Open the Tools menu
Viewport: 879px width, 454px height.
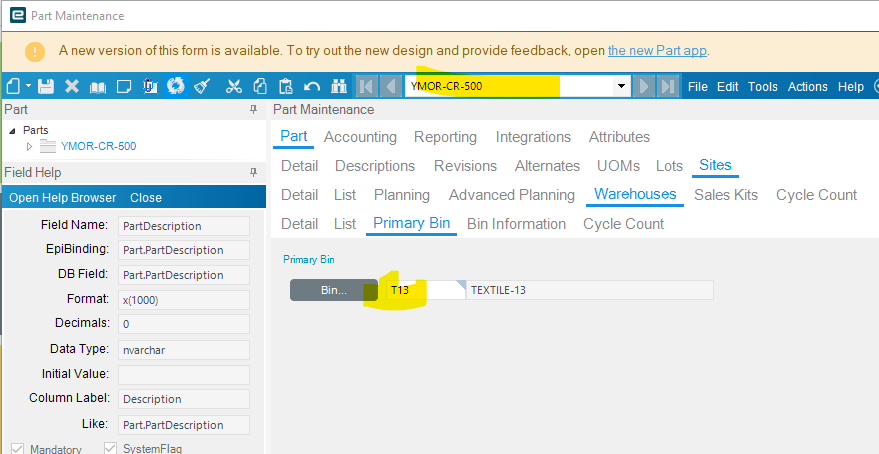coord(763,87)
